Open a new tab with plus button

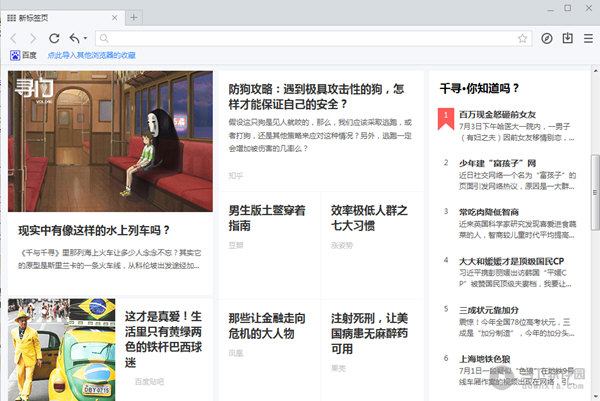tap(134, 17)
